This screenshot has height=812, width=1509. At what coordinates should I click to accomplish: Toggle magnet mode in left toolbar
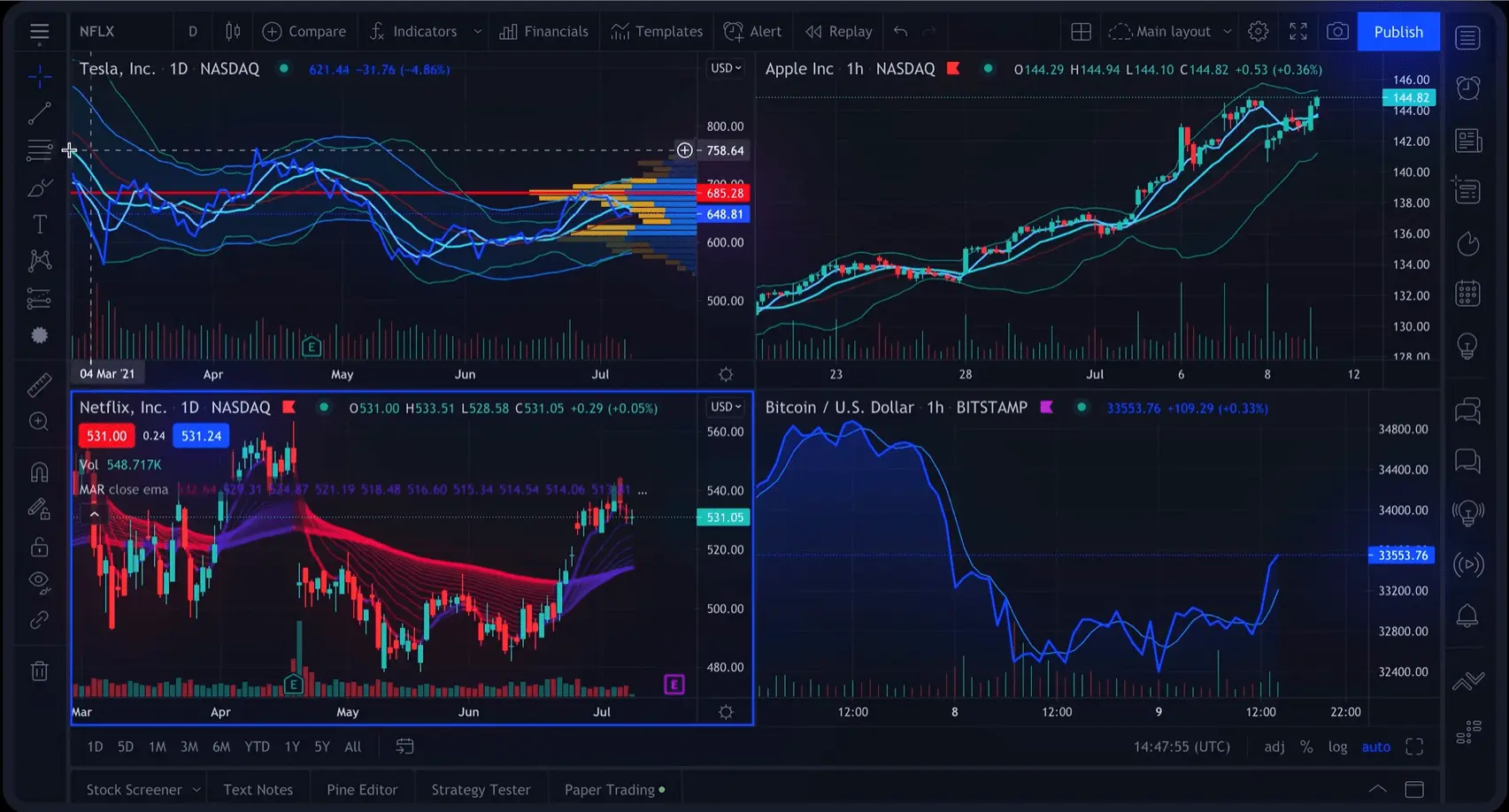39,471
